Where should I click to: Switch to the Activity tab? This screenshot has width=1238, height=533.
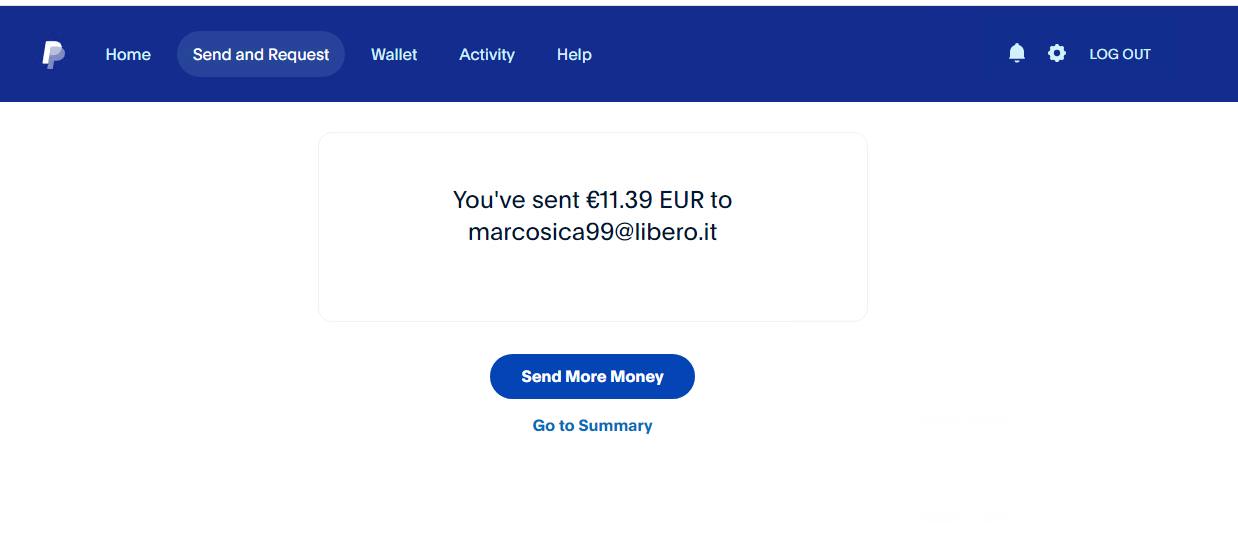[487, 55]
